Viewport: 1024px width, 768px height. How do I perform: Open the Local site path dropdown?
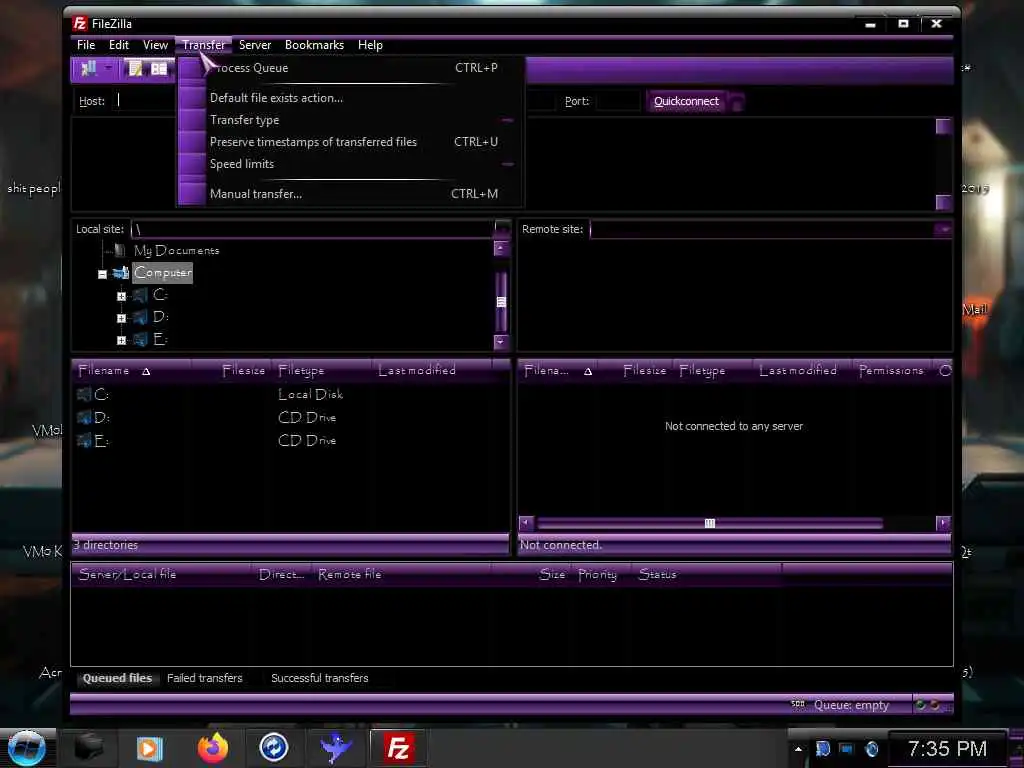click(x=502, y=229)
